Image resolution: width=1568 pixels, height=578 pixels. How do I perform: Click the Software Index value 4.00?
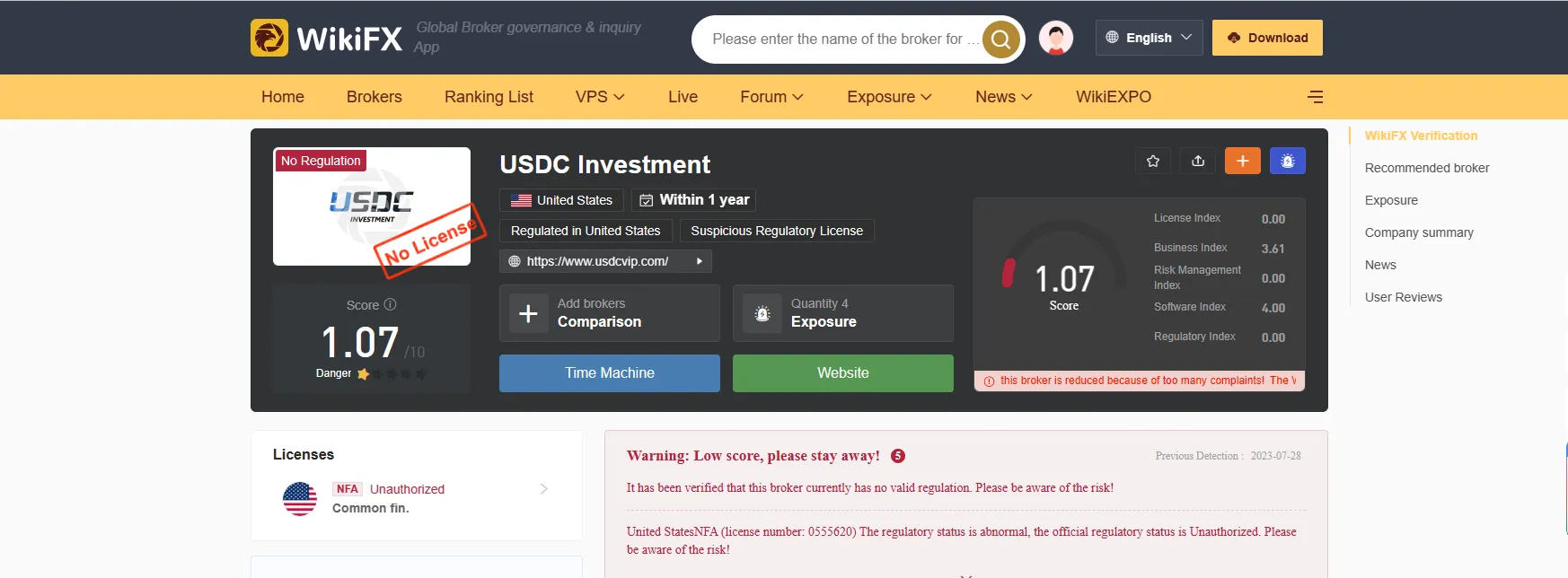click(x=1273, y=308)
